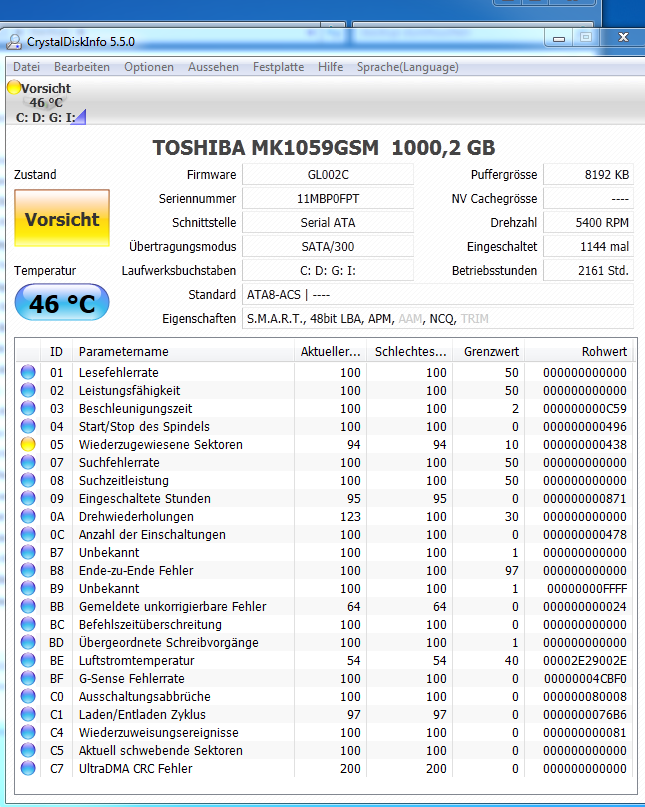Select the Drehwiederholungen current value 123
The height and width of the screenshot is (807, 645).
[x=350, y=516]
